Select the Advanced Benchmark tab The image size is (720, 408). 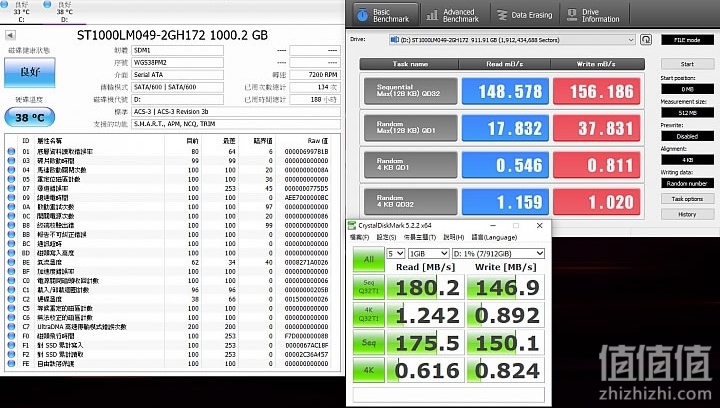coord(455,15)
